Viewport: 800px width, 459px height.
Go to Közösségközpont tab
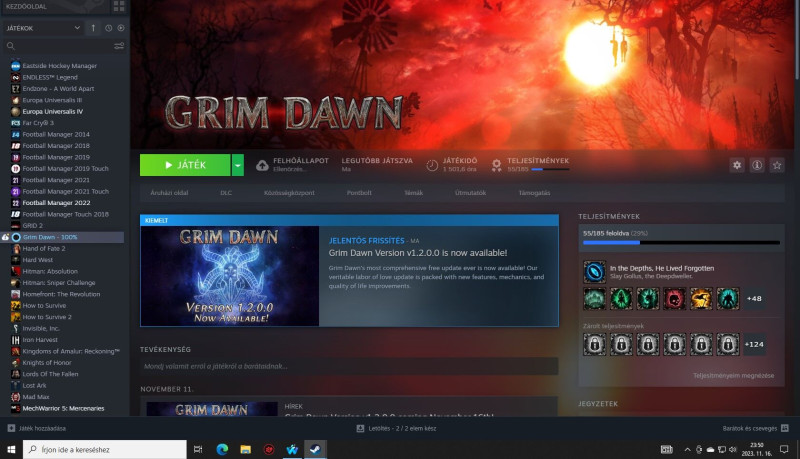[289, 193]
